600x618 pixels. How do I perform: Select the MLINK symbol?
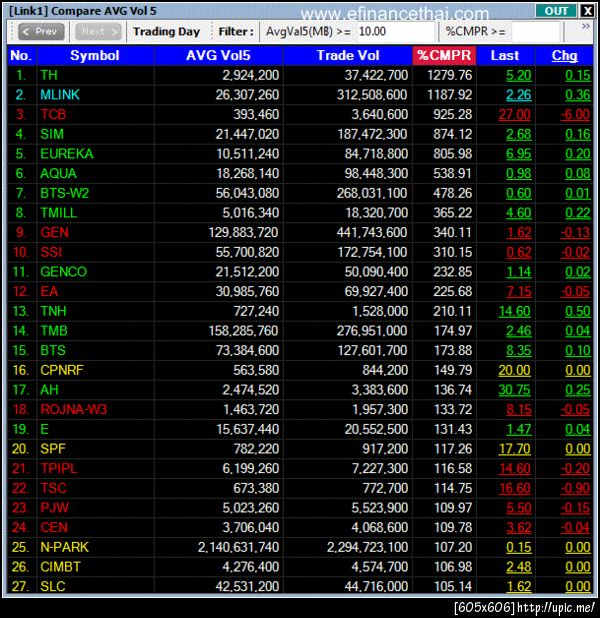[x=60, y=95]
